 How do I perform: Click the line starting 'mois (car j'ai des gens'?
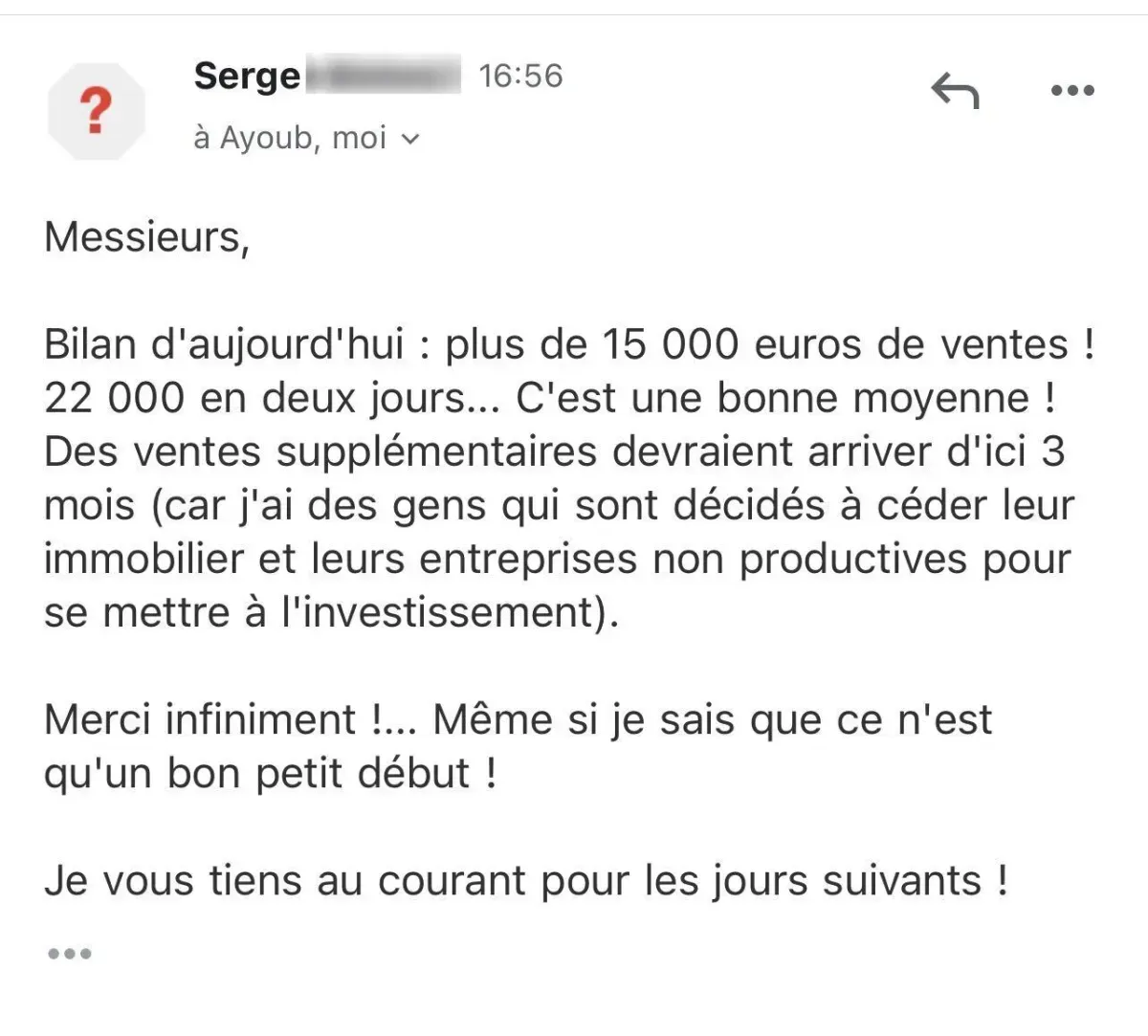tap(560, 505)
